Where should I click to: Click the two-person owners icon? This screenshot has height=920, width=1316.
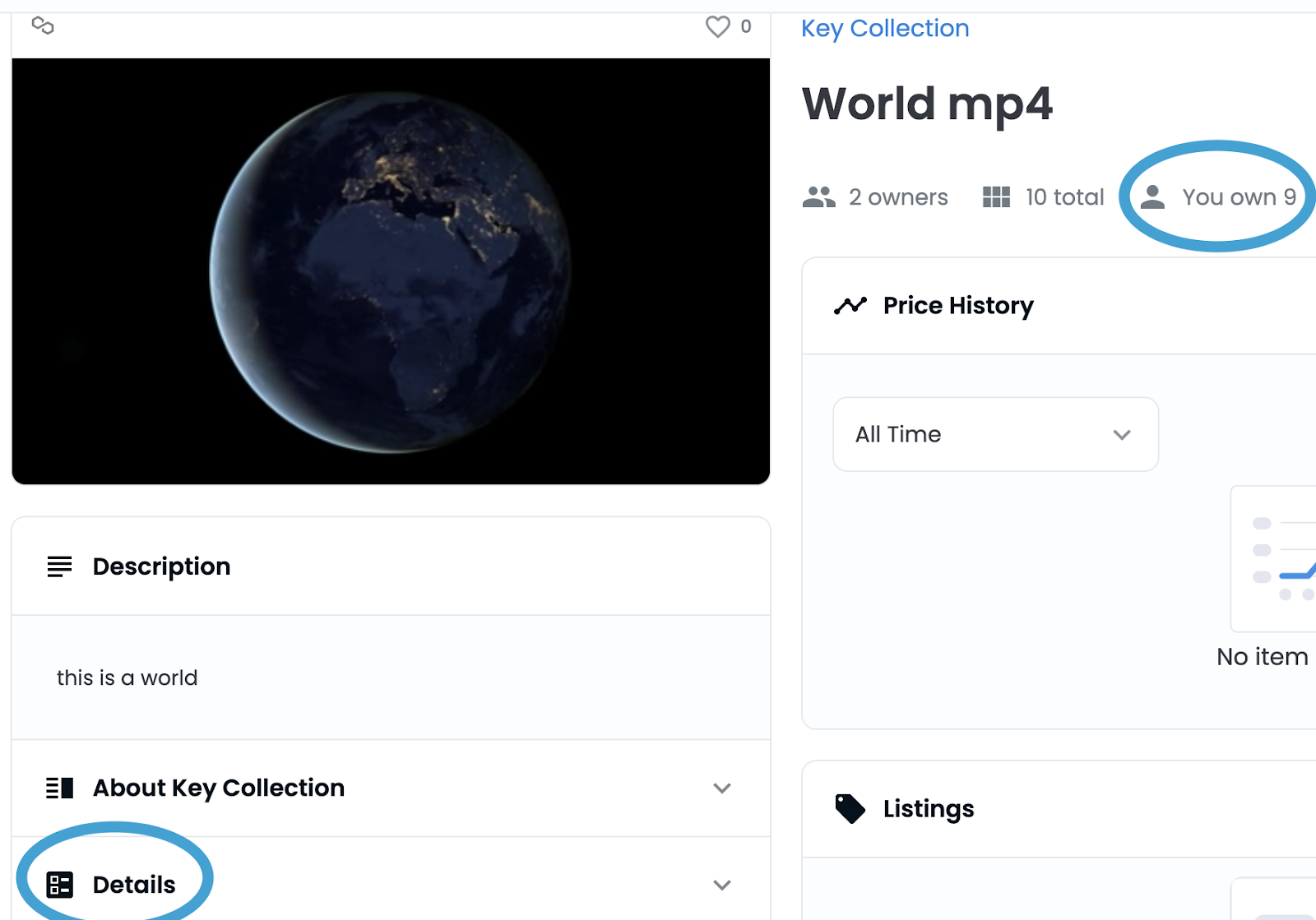(x=819, y=197)
